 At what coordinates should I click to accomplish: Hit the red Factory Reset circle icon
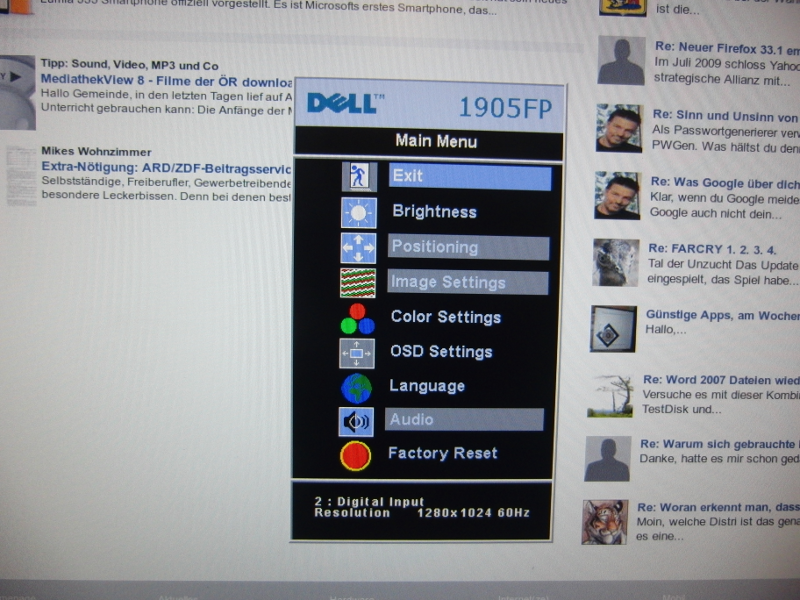[x=355, y=456]
